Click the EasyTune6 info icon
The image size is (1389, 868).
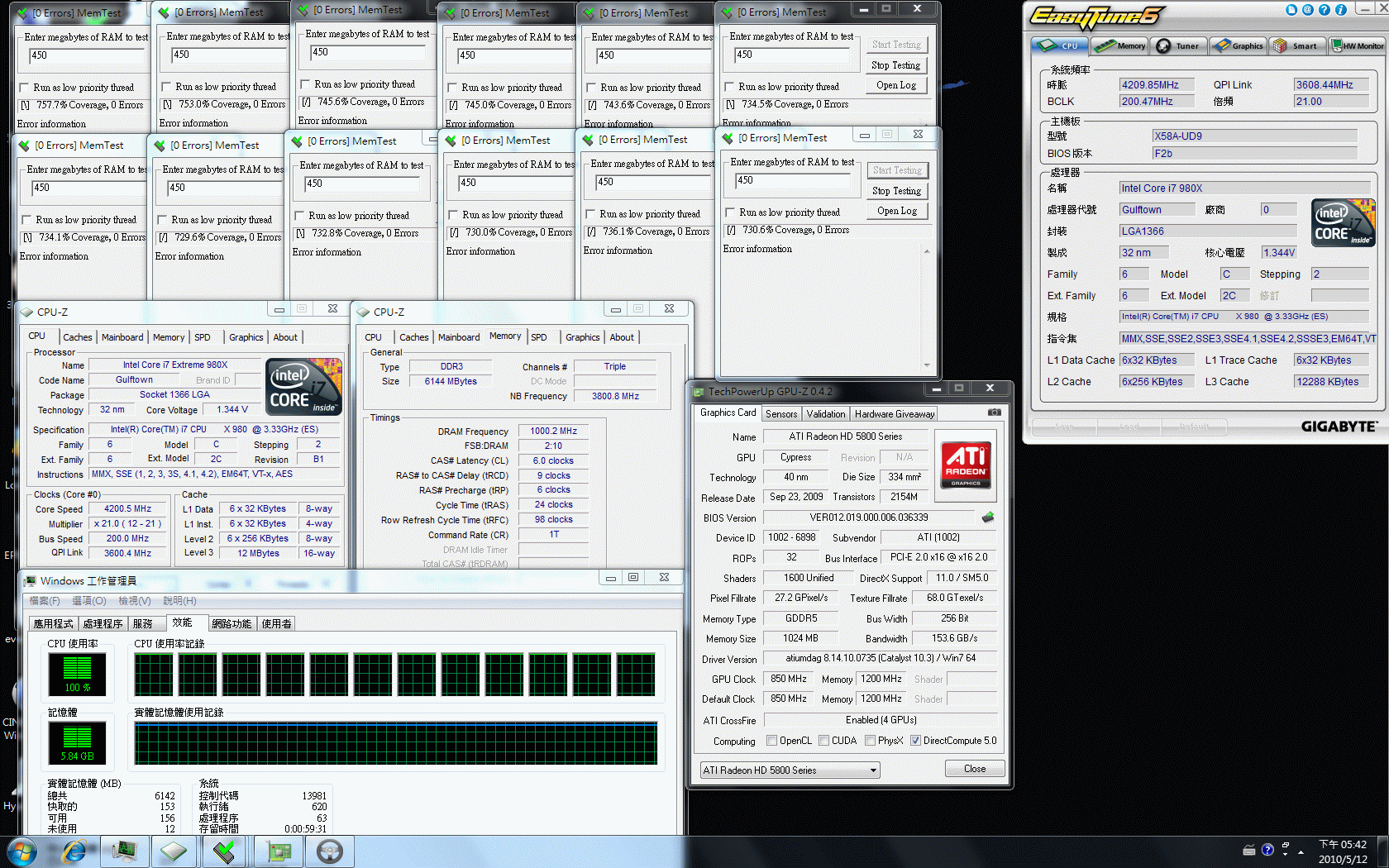pyautogui.click(x=1341, y=10)
